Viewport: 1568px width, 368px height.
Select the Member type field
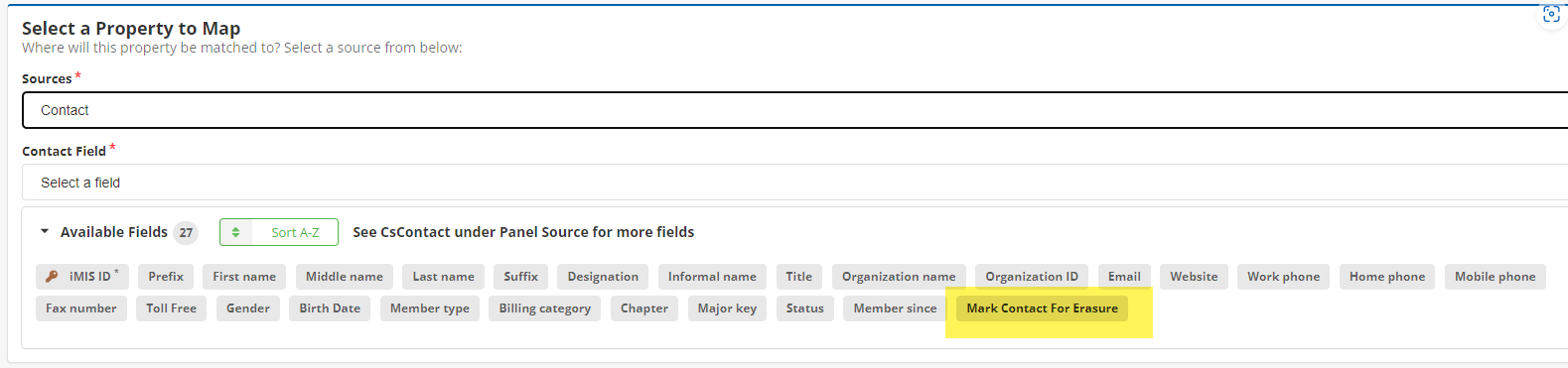click(430, 308)
